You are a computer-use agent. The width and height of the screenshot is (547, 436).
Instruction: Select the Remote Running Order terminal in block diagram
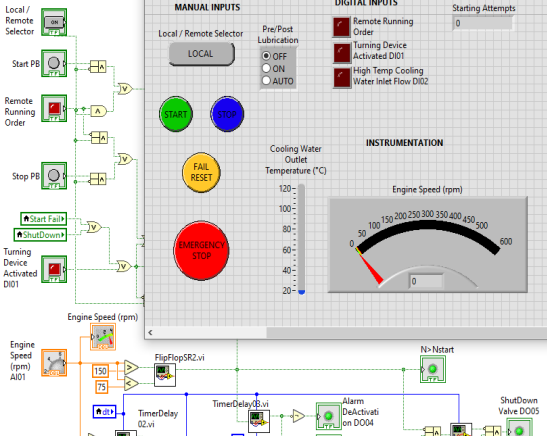pos(54,108)
